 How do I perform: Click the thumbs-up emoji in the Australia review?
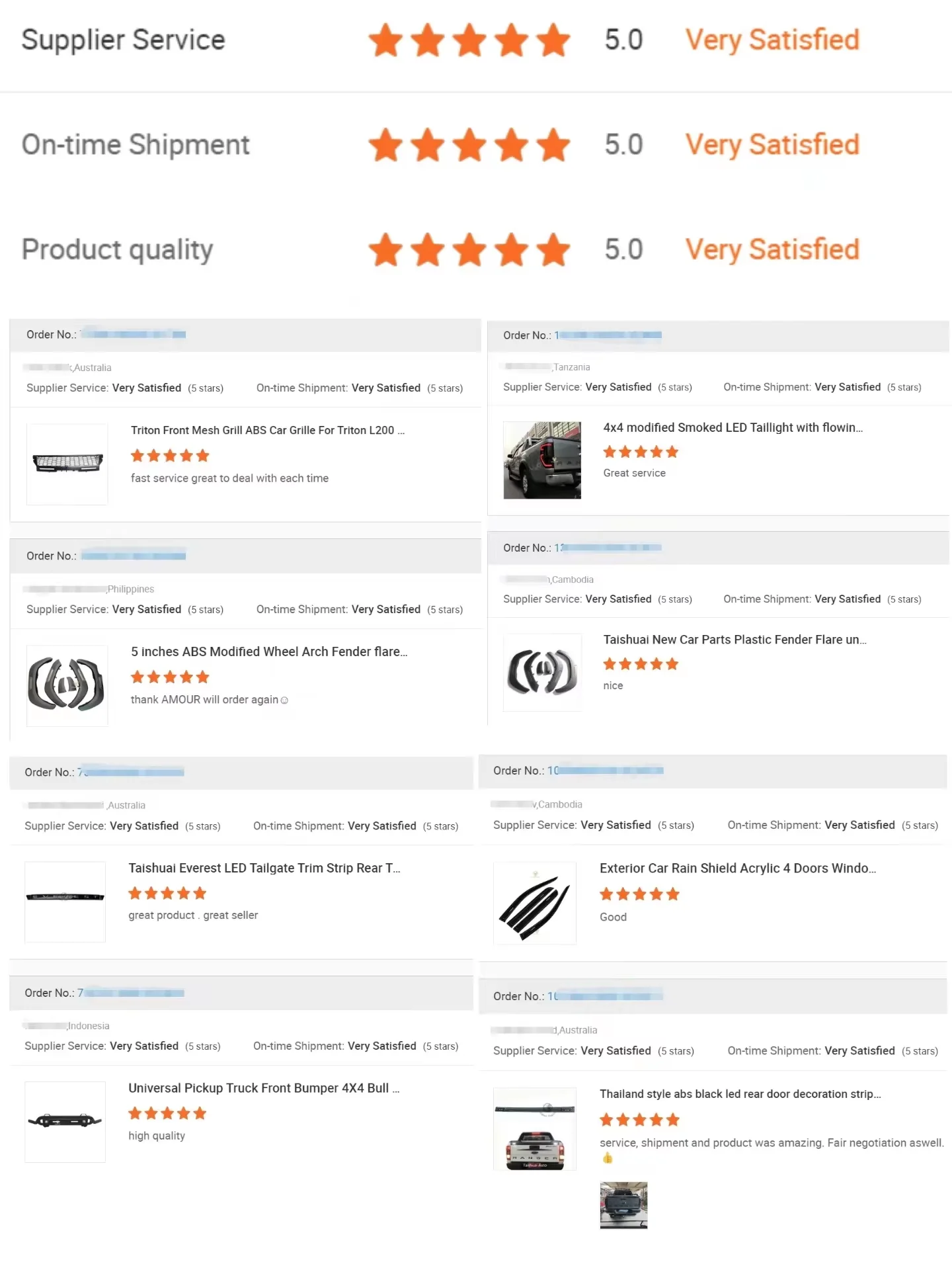coord(608,1158)
